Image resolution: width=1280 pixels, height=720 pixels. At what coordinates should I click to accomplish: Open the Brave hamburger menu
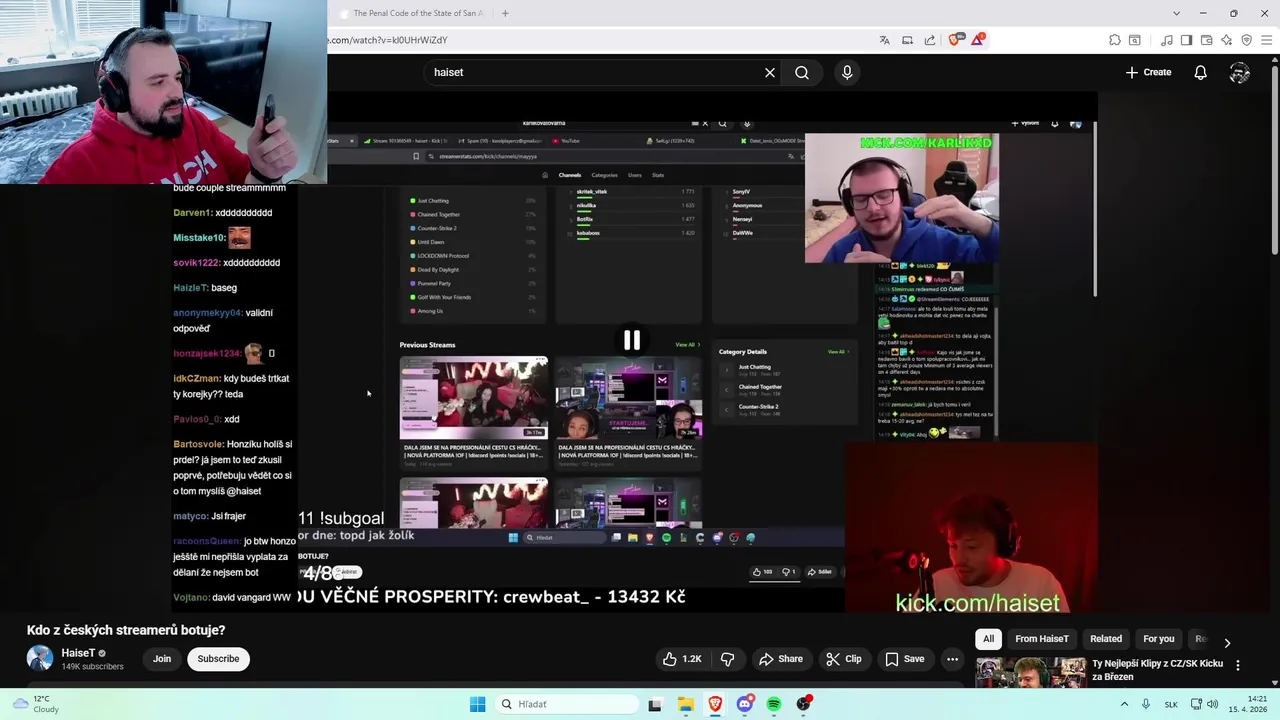coord(1266,40)
